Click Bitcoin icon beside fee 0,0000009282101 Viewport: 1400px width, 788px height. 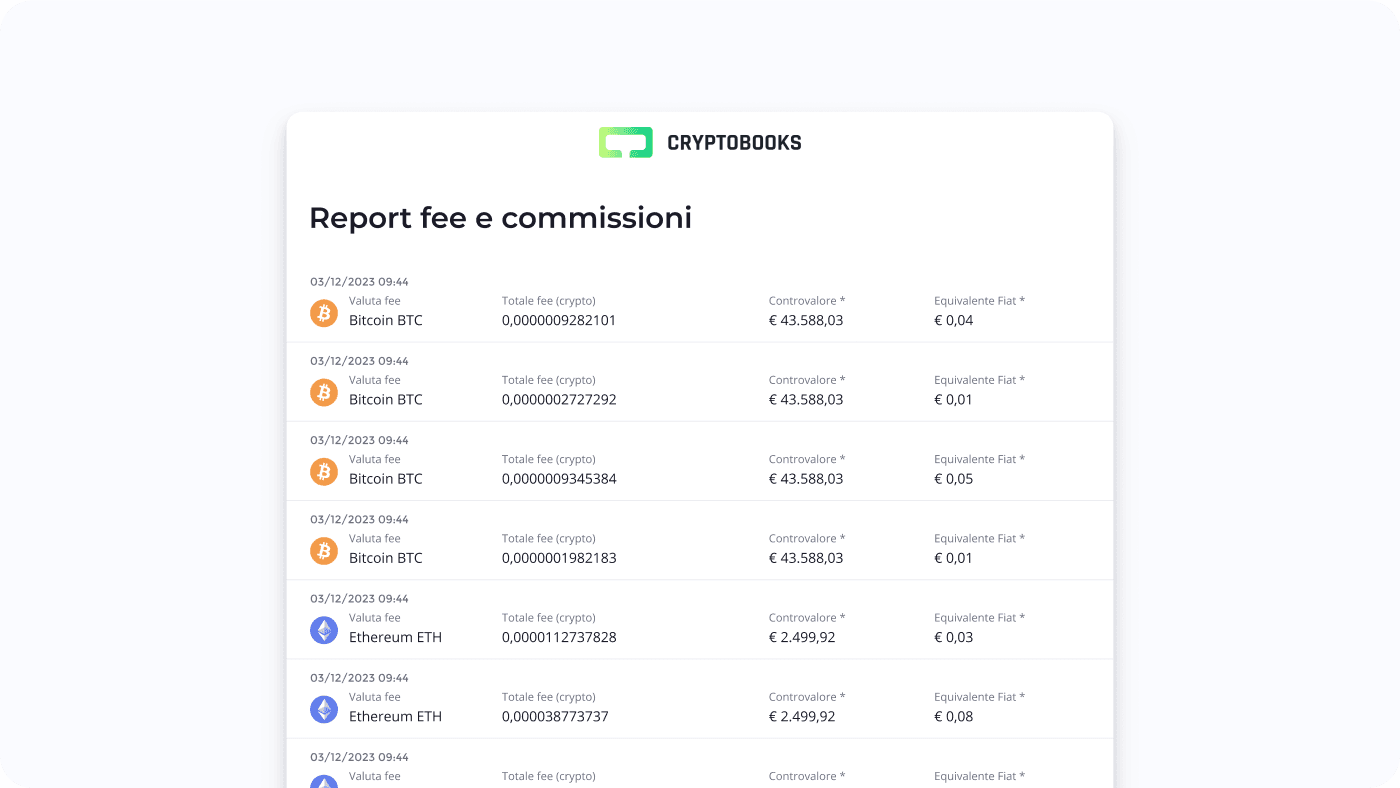tap(324, 313)
